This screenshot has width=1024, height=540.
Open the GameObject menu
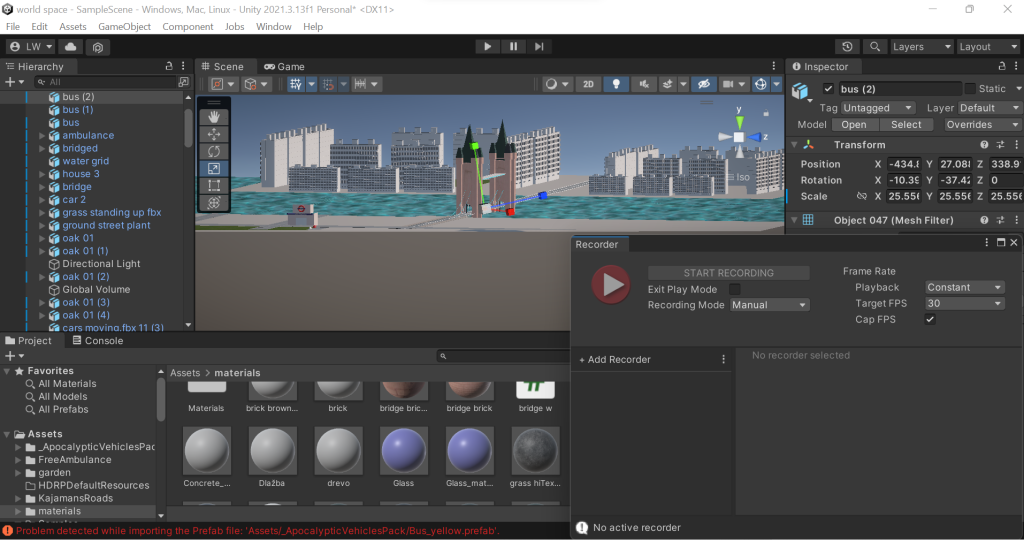pyautogui.click(x=124, y=27)
